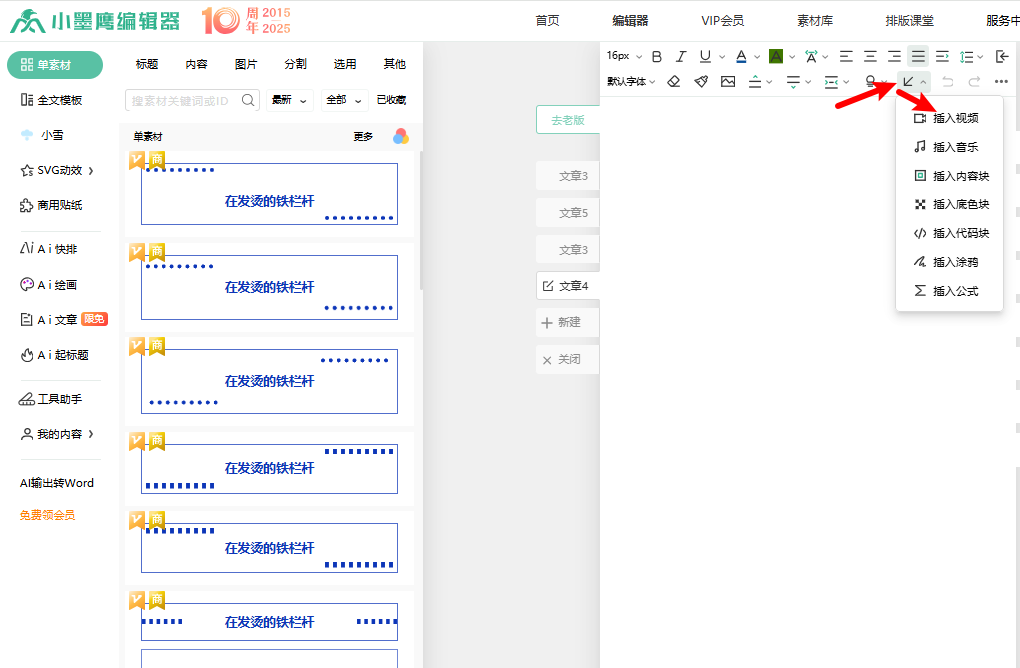This screenshot has height=668, width=1020.
Task: Choose 插入视频 from the insert menu
Action: click(x=955, y=118)
